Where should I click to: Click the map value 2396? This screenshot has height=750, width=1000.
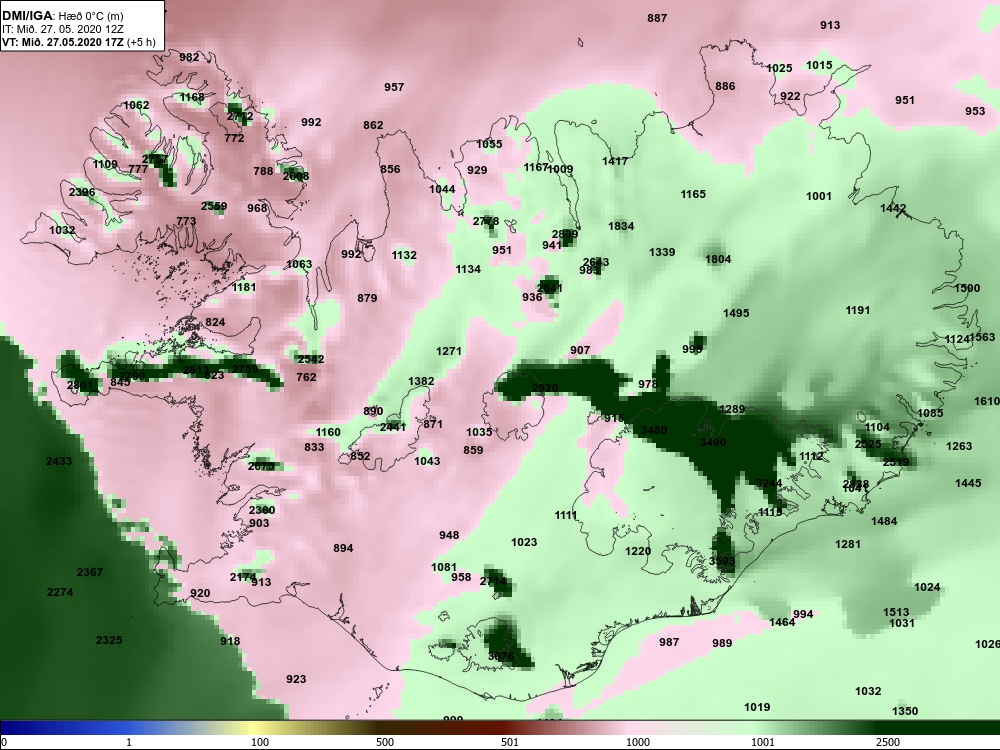(x=82, y=192)
